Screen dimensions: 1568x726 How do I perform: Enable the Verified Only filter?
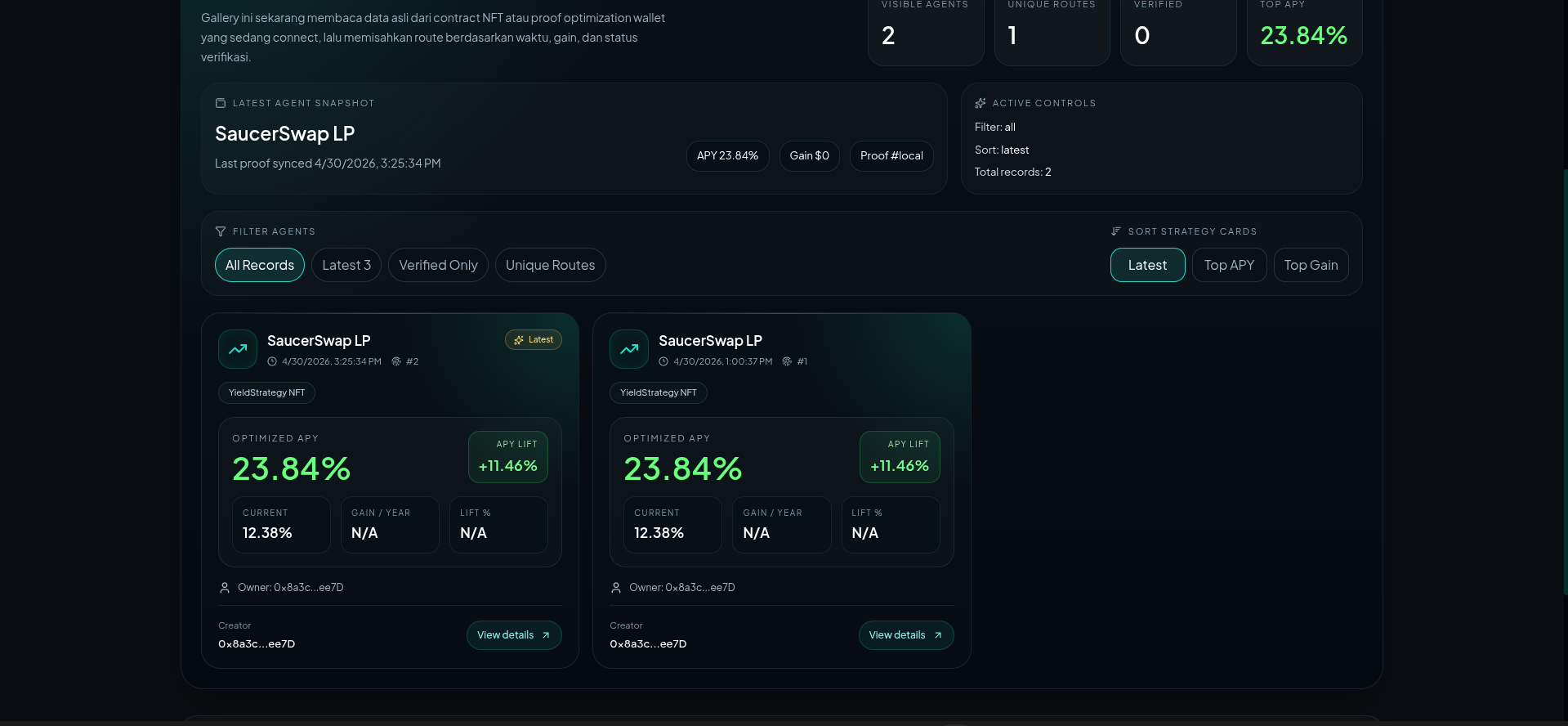pyautogui.click(x=438, y=265)
